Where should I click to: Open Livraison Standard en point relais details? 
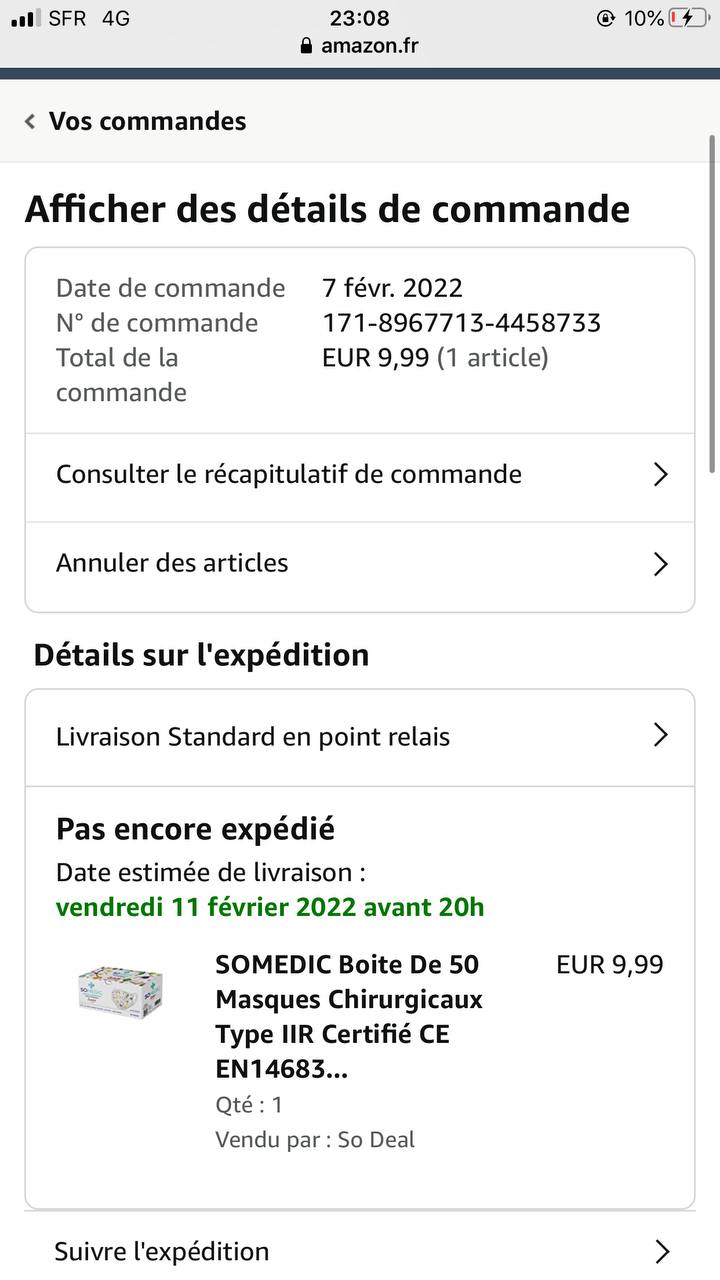point(360,738)
